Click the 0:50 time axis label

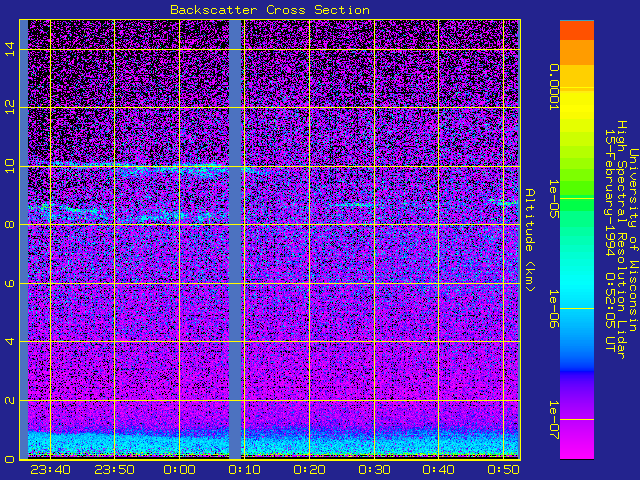click(503, 470)
